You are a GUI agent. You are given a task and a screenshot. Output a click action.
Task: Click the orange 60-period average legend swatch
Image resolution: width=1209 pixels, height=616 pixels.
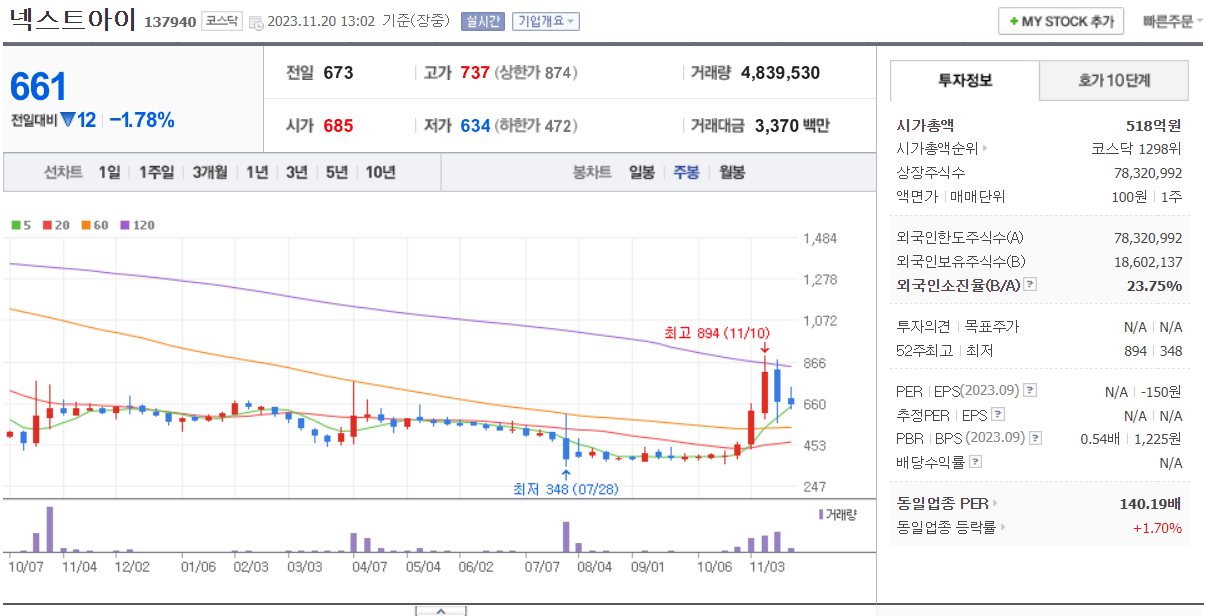(86, 225)
